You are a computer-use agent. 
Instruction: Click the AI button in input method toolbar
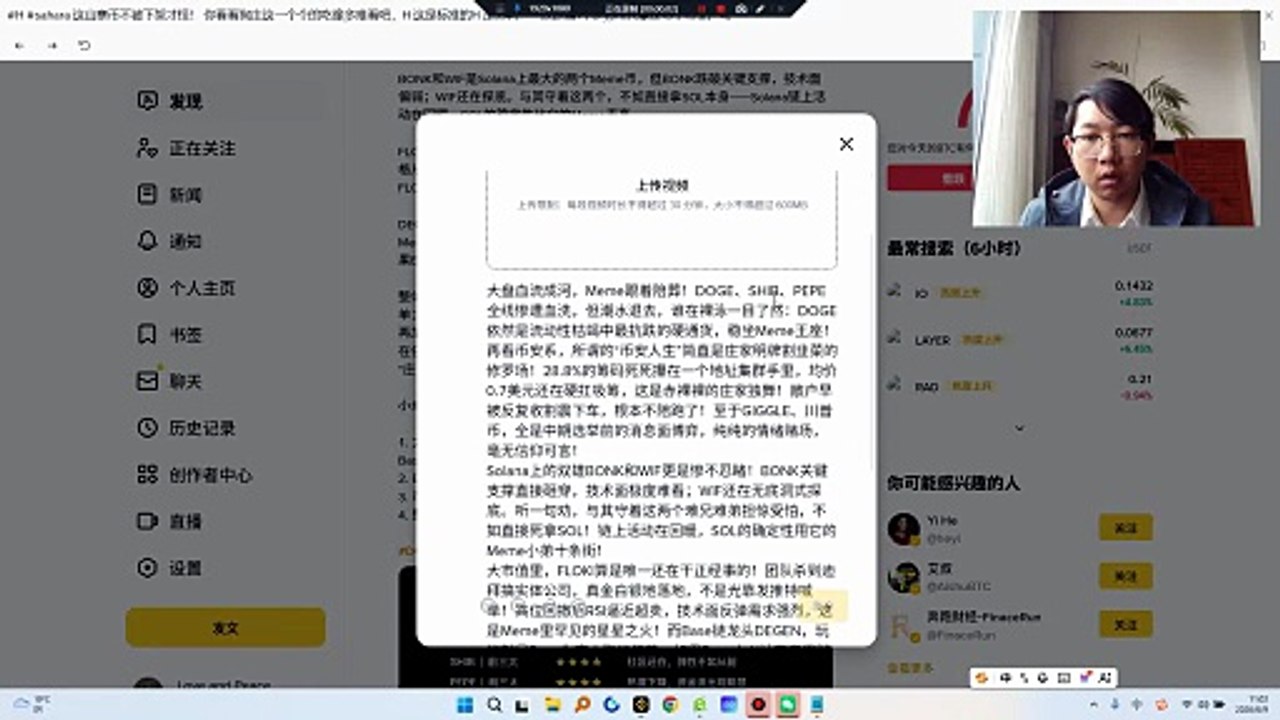coord(1105,678)
